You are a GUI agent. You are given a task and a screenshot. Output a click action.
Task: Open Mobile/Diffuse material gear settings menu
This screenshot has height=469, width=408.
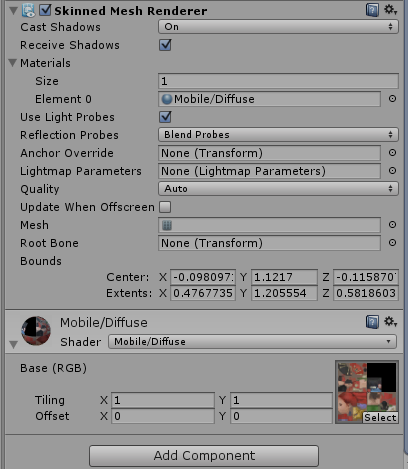coord(390,322)
